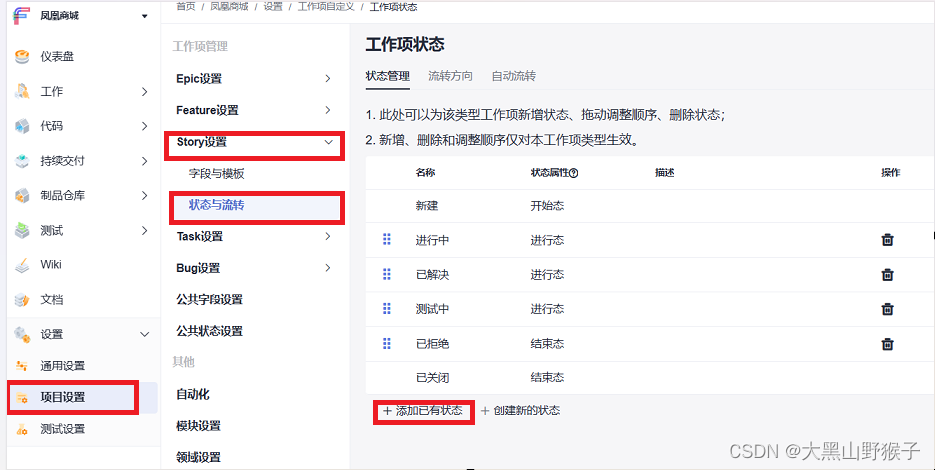Click the 开始态 attribute cell
935x470 pixels.
[547, 206]
